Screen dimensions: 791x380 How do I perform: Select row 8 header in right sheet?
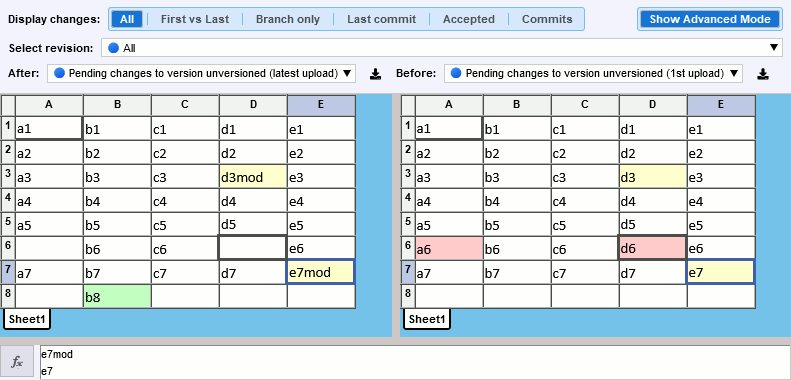click(408, 296)
